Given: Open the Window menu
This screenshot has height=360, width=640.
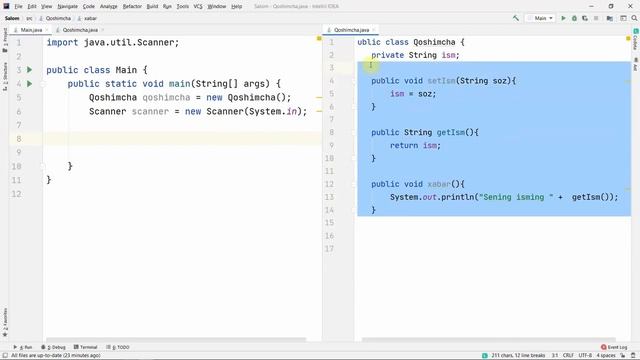Looking at the screenshot, I should click(216, 7).
